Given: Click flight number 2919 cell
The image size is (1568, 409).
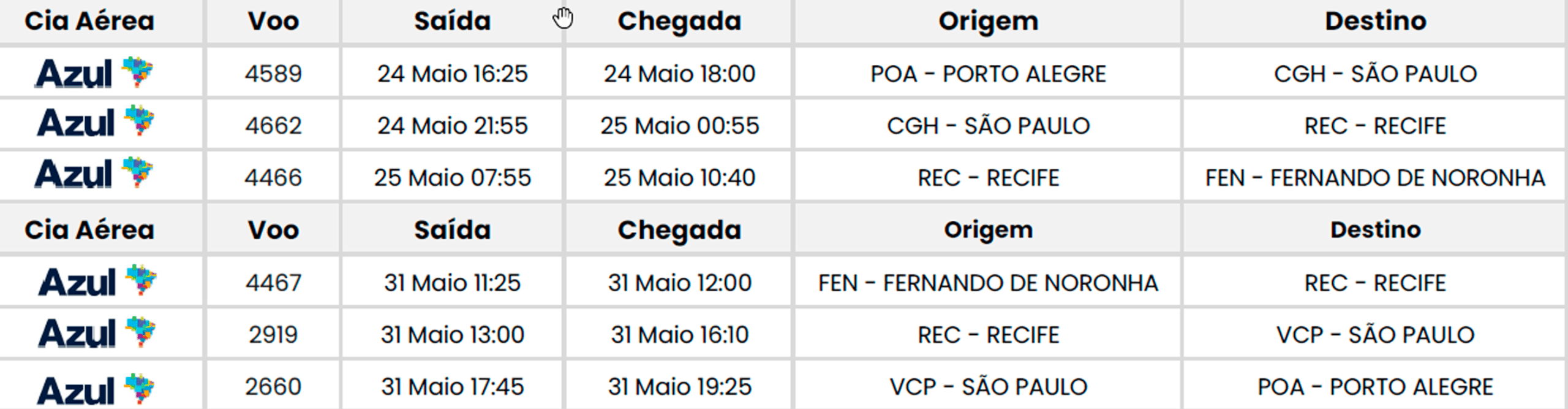Looking at the screenshot, I should pos(273,335).
